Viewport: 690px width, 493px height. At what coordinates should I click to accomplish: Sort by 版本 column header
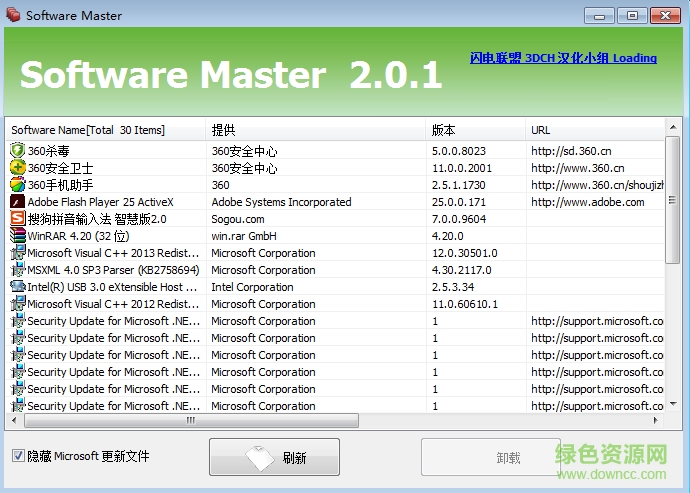[x=475, y=130]
